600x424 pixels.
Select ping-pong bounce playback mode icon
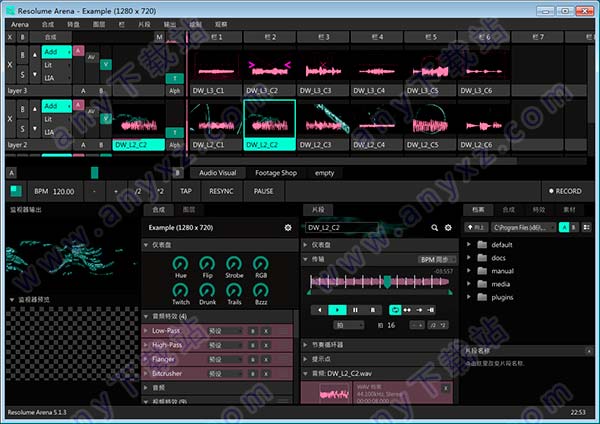407,310
